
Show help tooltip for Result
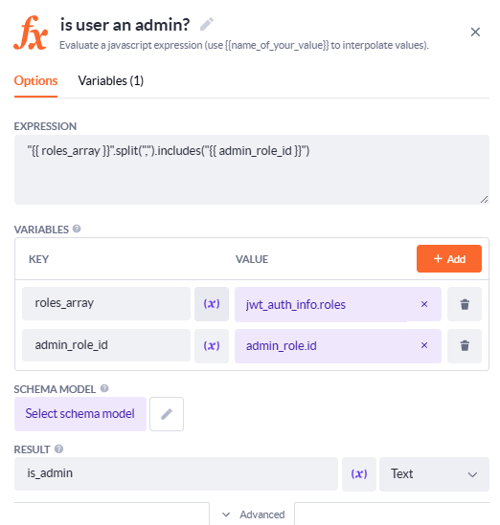[x=59, y=449]
